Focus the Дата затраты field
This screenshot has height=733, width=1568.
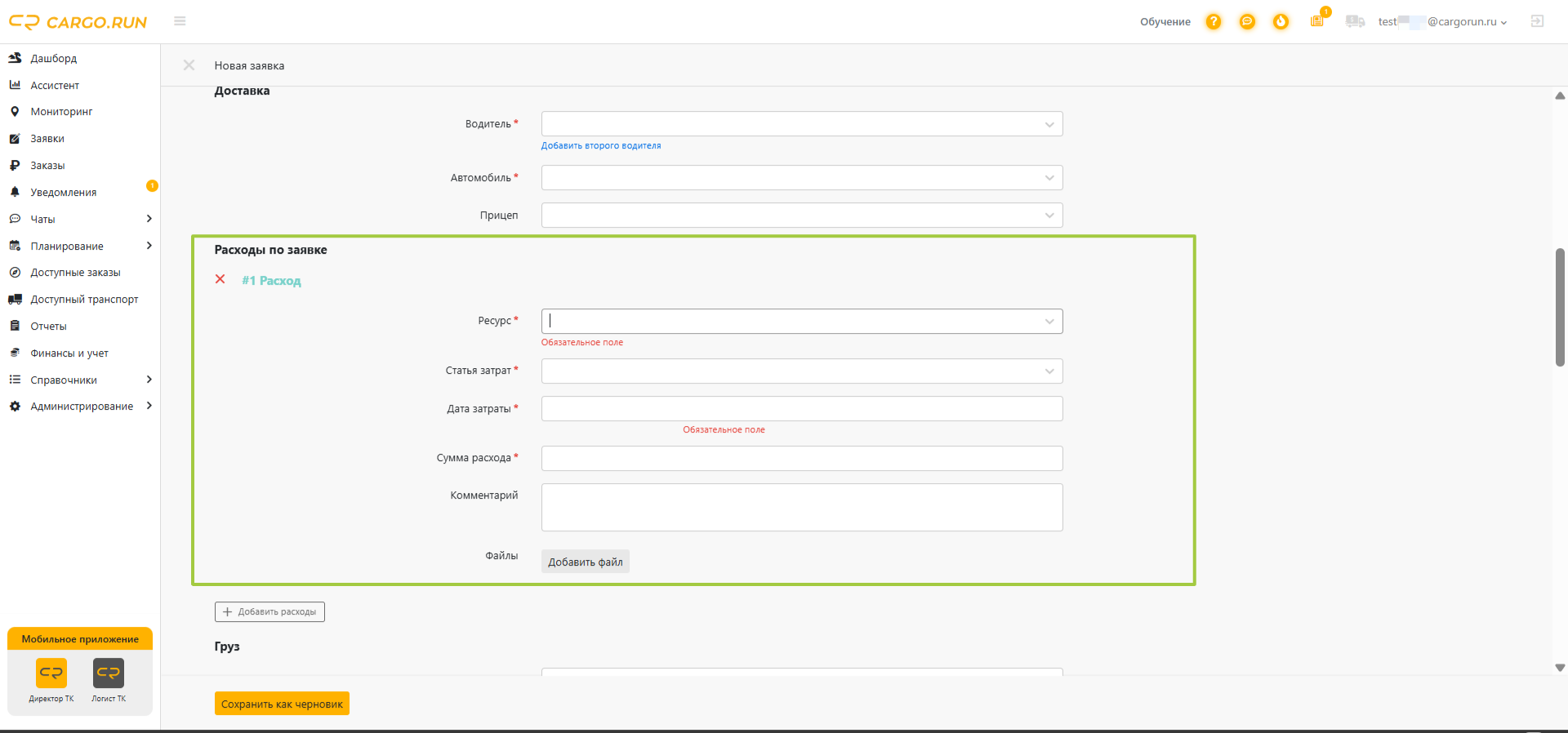802,409
